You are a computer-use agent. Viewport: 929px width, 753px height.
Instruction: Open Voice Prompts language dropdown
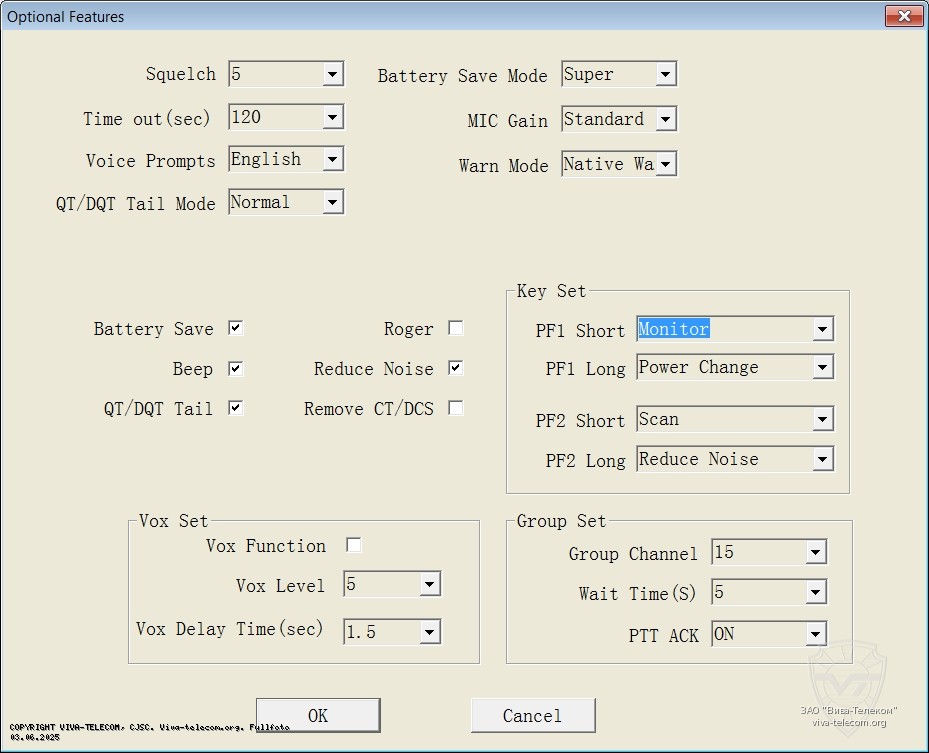coord(333,160)
